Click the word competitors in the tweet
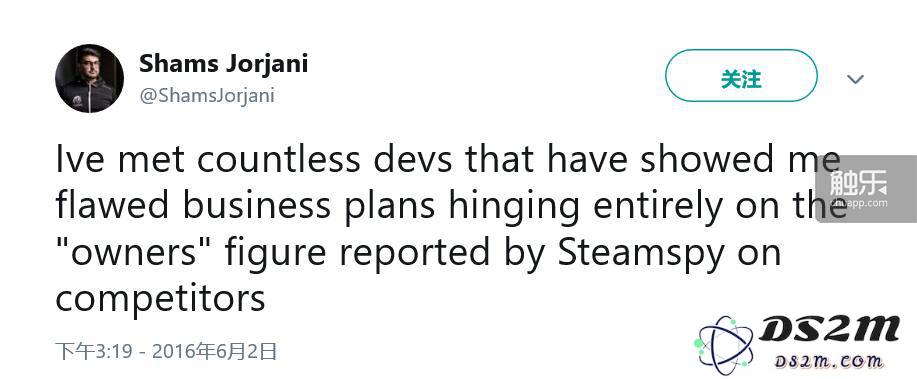This screenshot has width=917, height=379. pos(160,299)
